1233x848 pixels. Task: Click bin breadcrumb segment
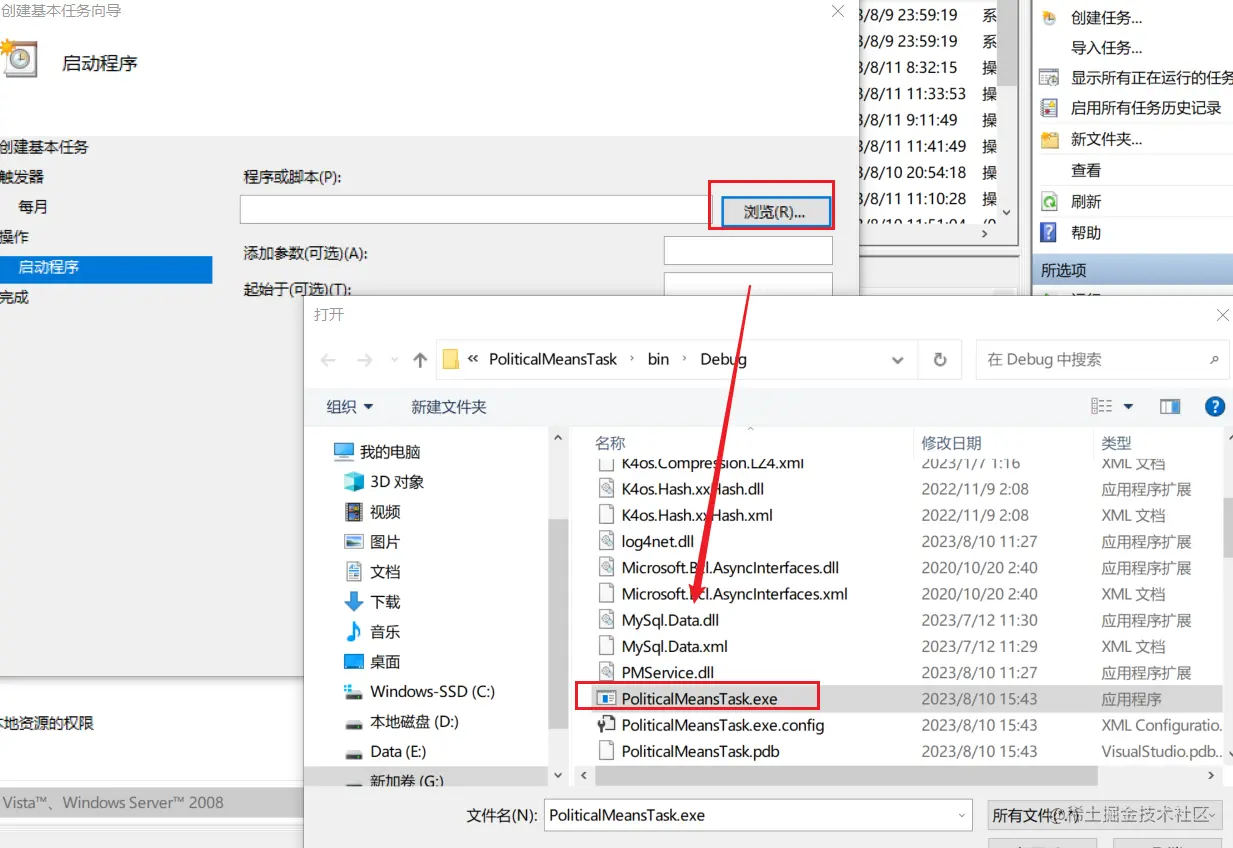(x=658, y=359)
